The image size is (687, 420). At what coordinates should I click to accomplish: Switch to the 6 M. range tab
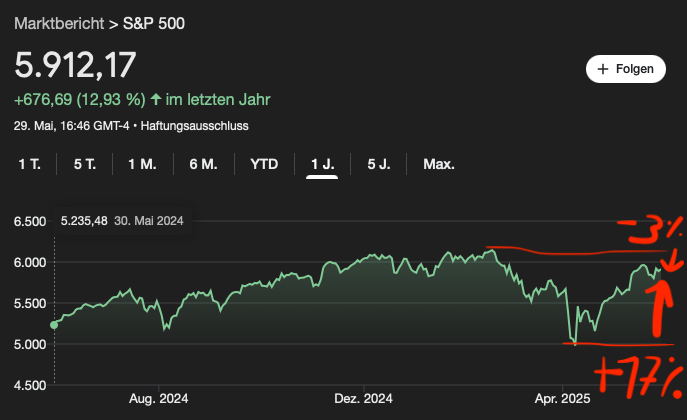tap(203, 164)
